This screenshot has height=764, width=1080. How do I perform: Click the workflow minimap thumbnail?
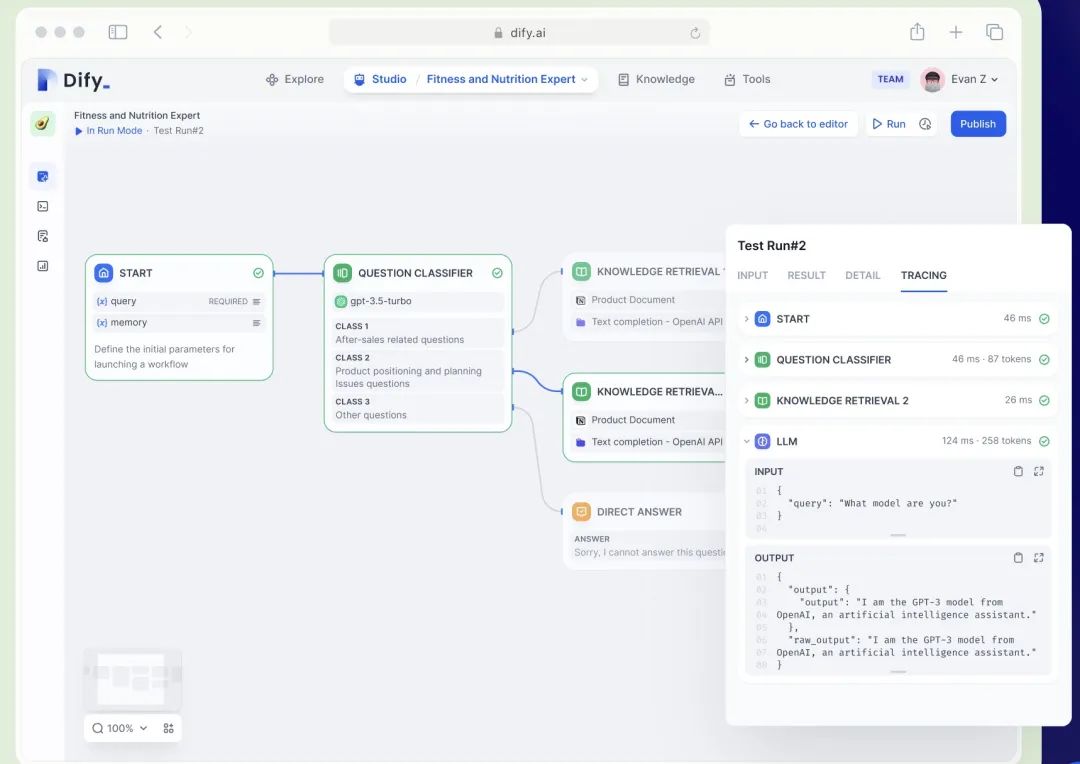(132, 678)
